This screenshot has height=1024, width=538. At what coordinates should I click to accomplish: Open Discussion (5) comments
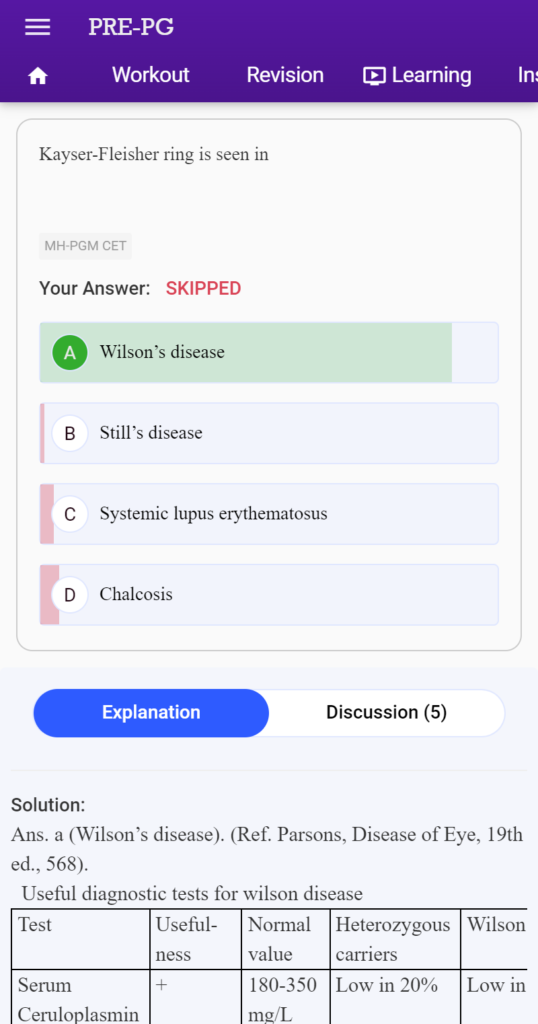(387, 712)
